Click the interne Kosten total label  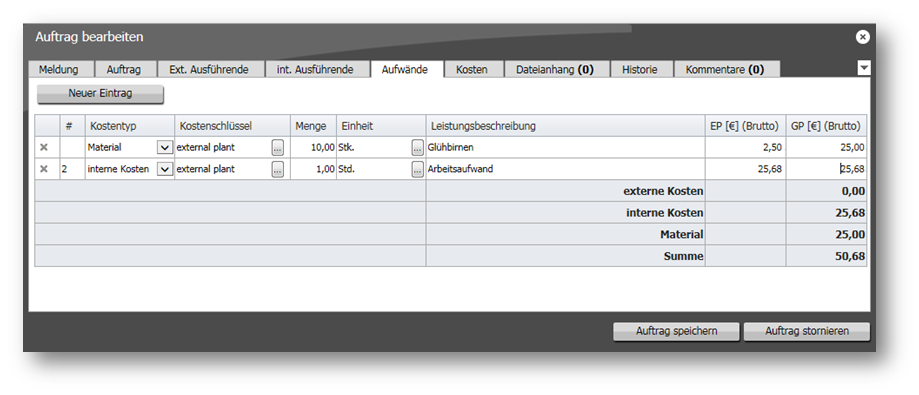665,213
